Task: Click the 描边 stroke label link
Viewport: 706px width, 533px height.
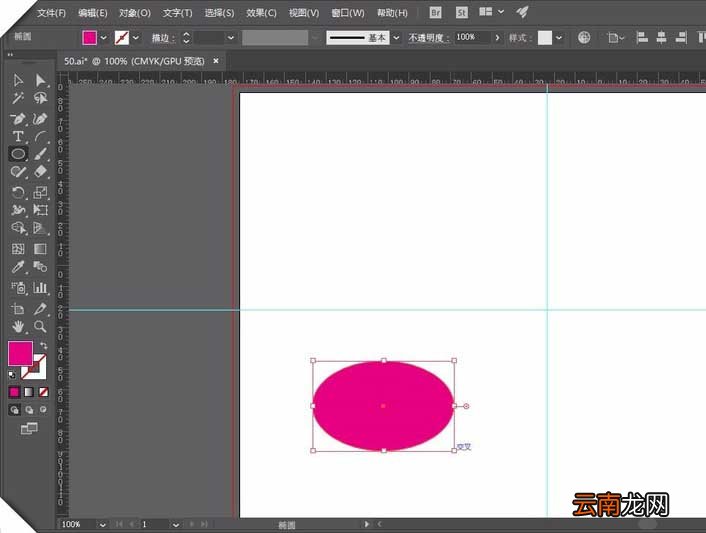Action: click(x=163, y=38)
